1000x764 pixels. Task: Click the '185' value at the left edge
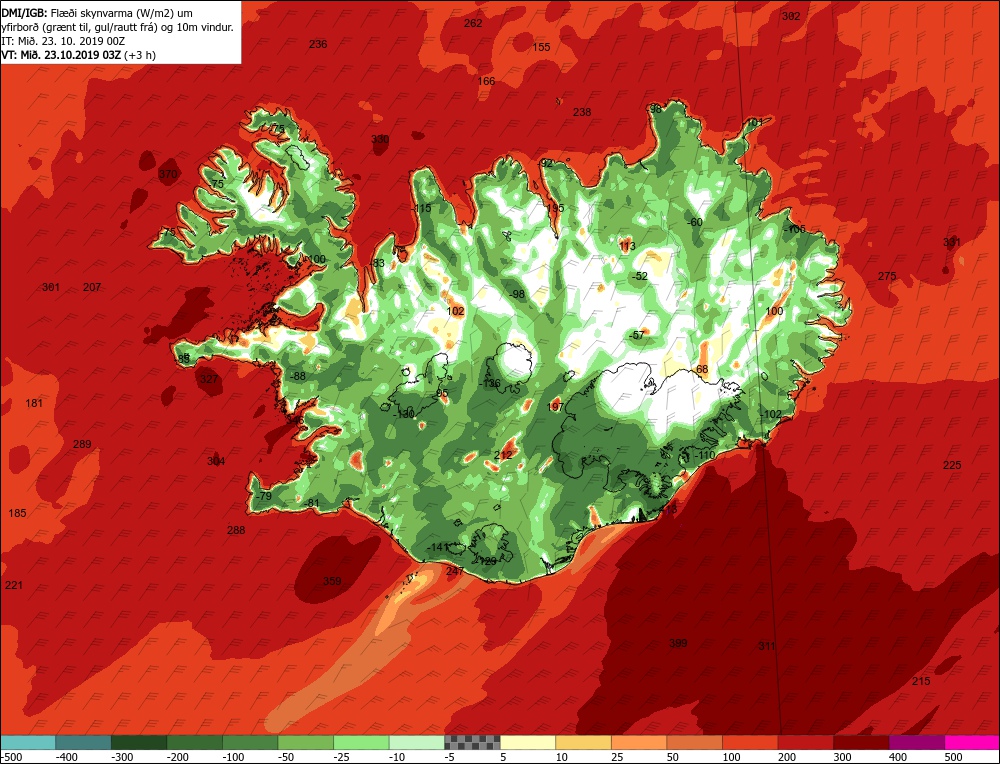(x=17, y=513)
